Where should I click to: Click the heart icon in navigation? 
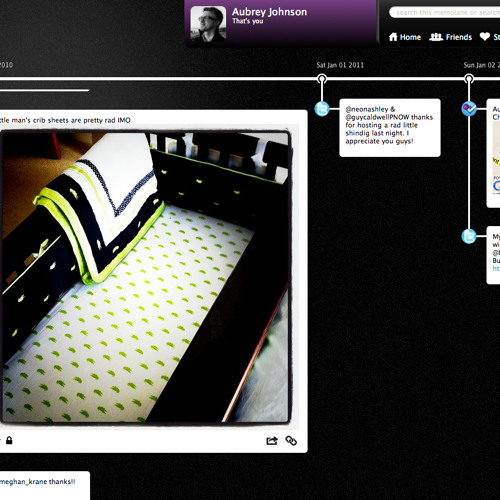pos(485,37)
